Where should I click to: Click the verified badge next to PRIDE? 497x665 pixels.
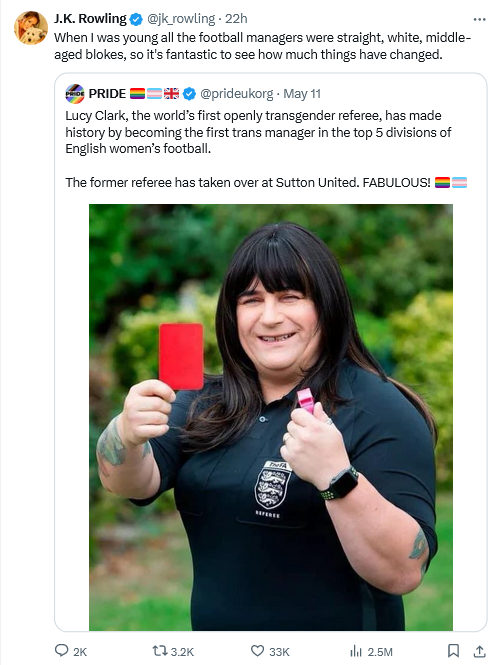click(x=190, y=94)
